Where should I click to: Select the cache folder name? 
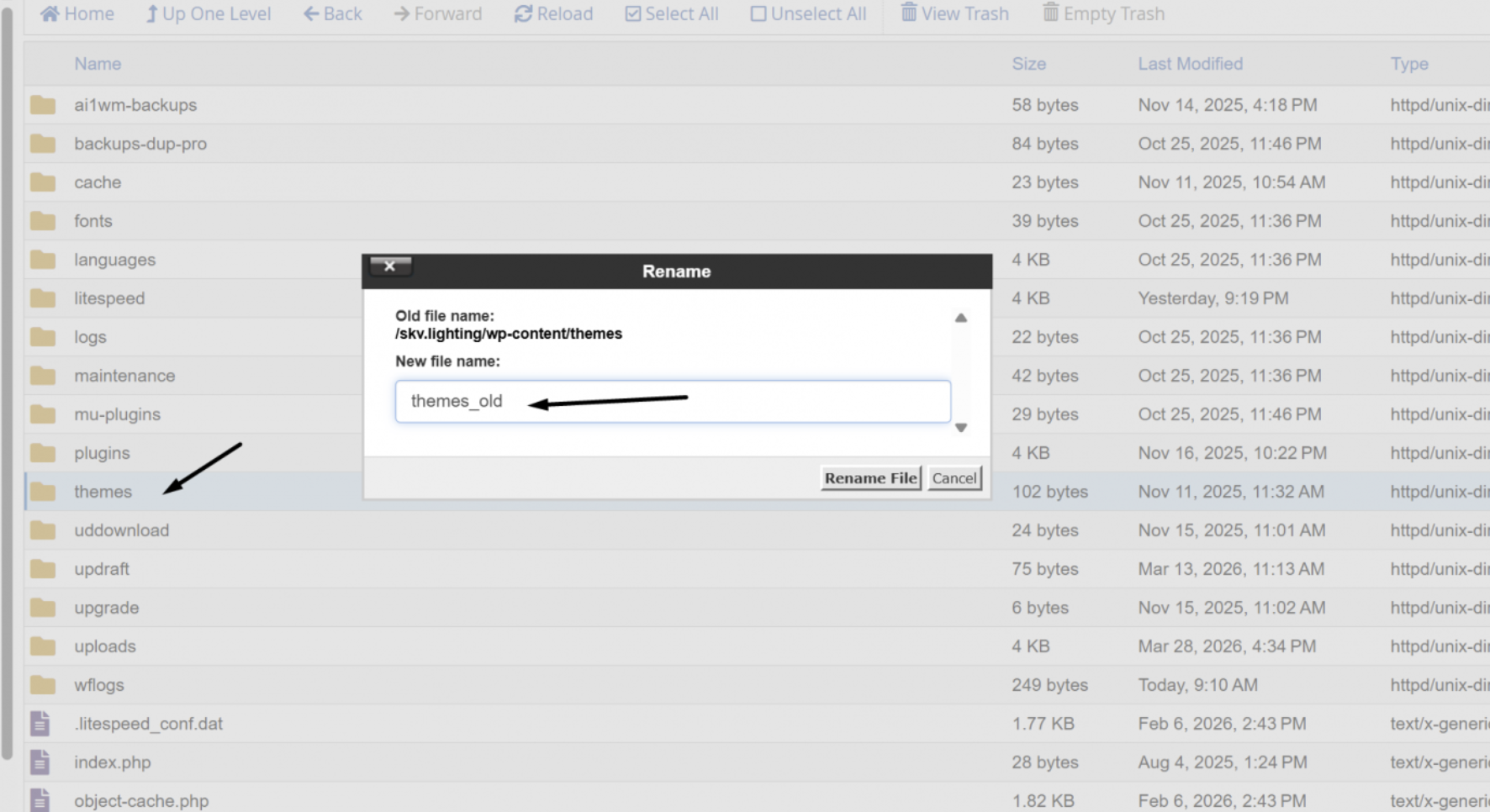(x=98, y=182)
